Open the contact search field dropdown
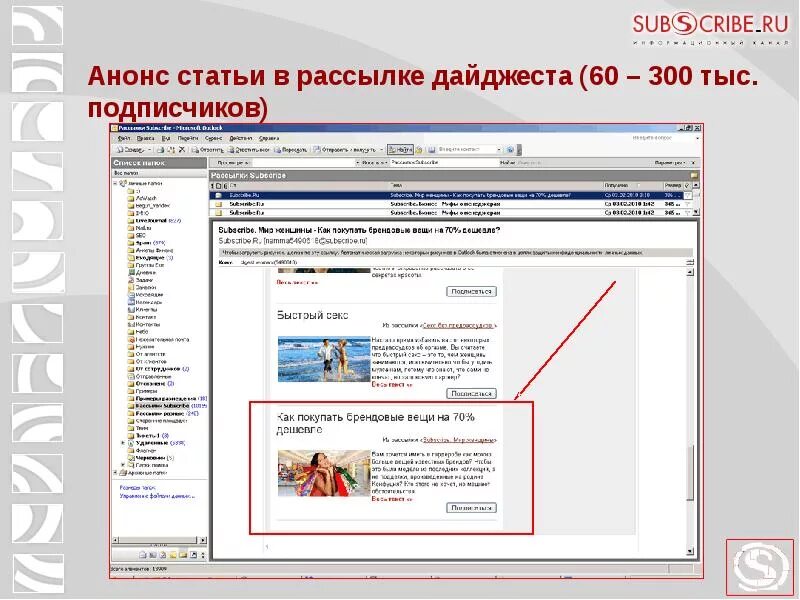This screenshot has width=800, height=600. pyautogui.click(x=499, y=150)
